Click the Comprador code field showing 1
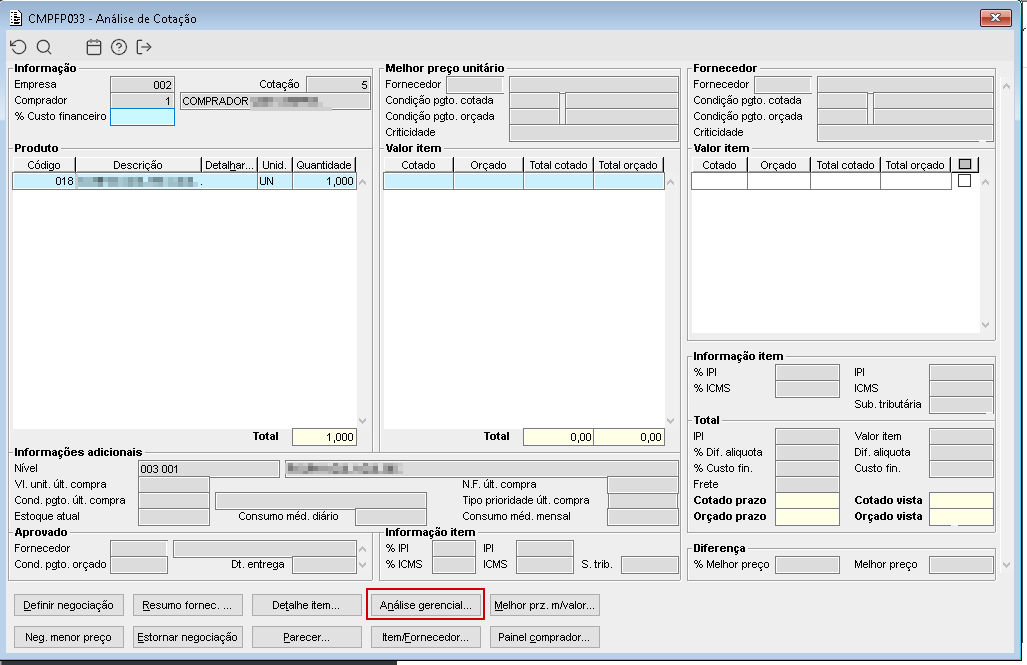1027x665 pixels. (x=142, y=101)
